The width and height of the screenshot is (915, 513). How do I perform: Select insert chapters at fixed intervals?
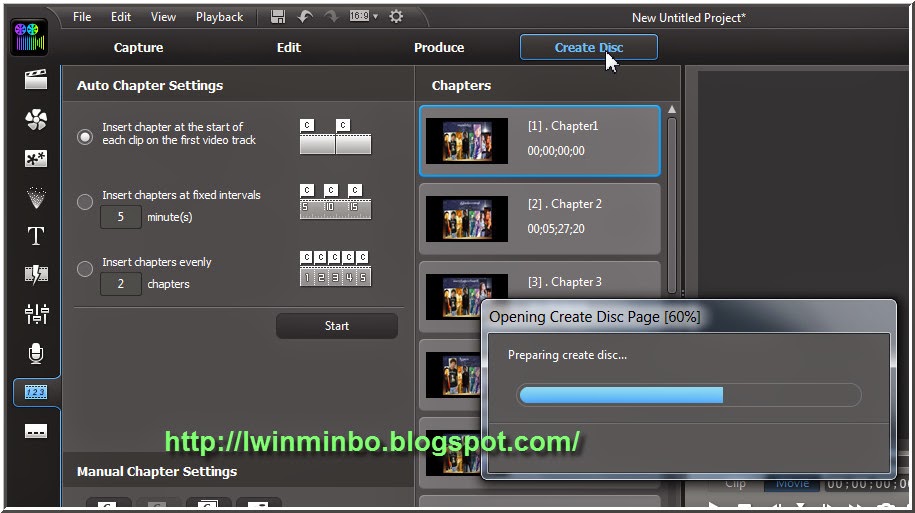85,202
